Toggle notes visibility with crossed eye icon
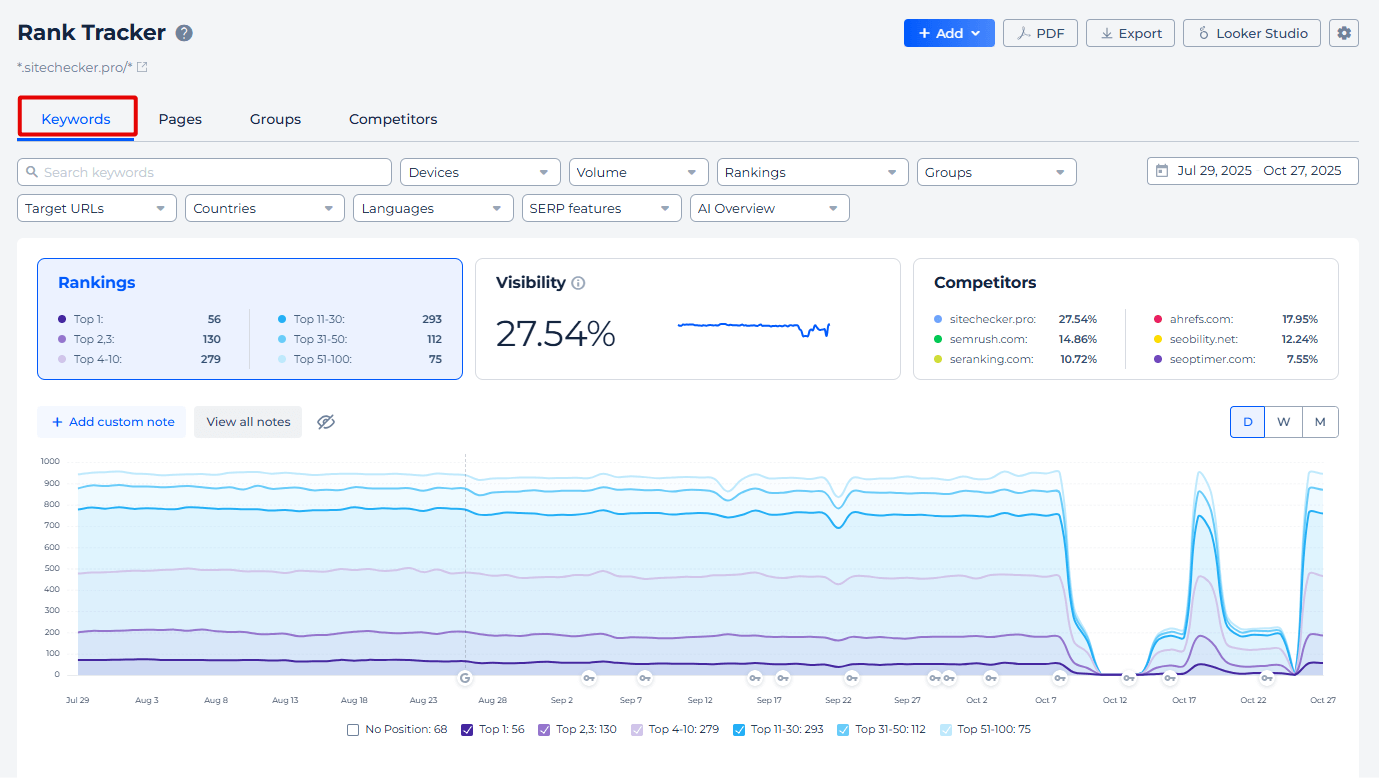This screenshot has width=1379, height=778. [x=325, y=422]
